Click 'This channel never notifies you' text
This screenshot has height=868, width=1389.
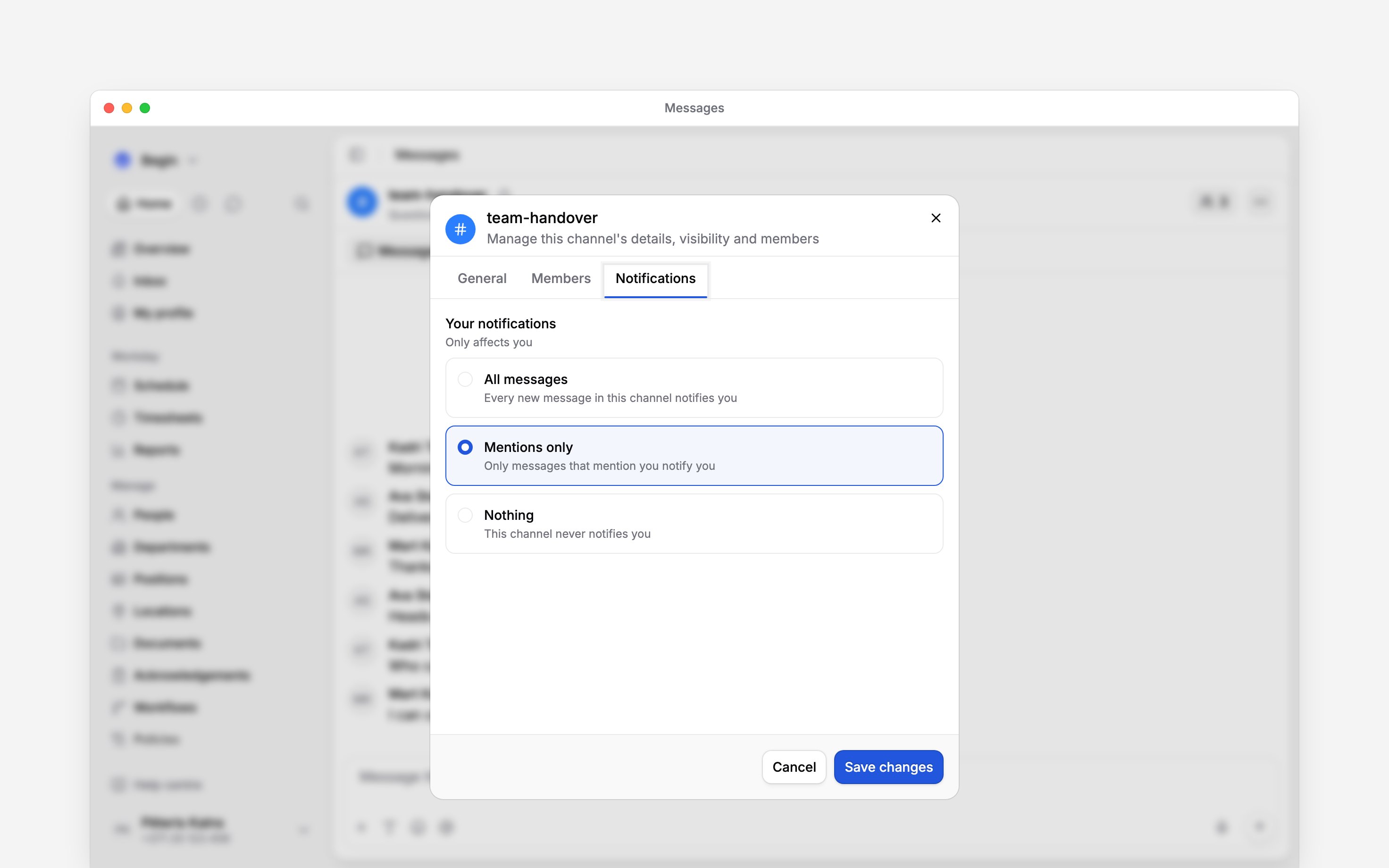tap(567, 534)
